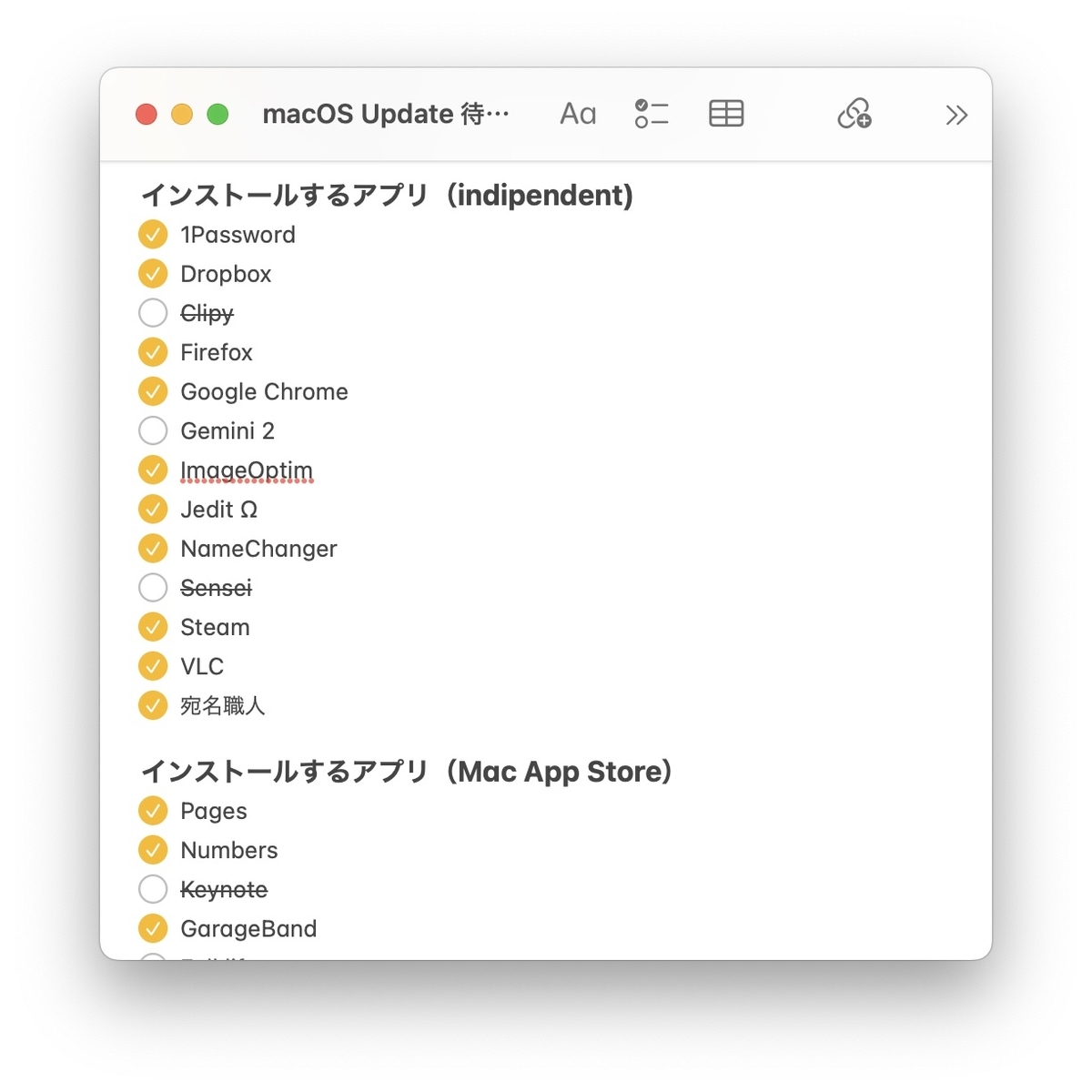This screenshot has width=1092, height=1092.
Task: Uncheck the Dropbox checkbox
Action: (153, 274)
